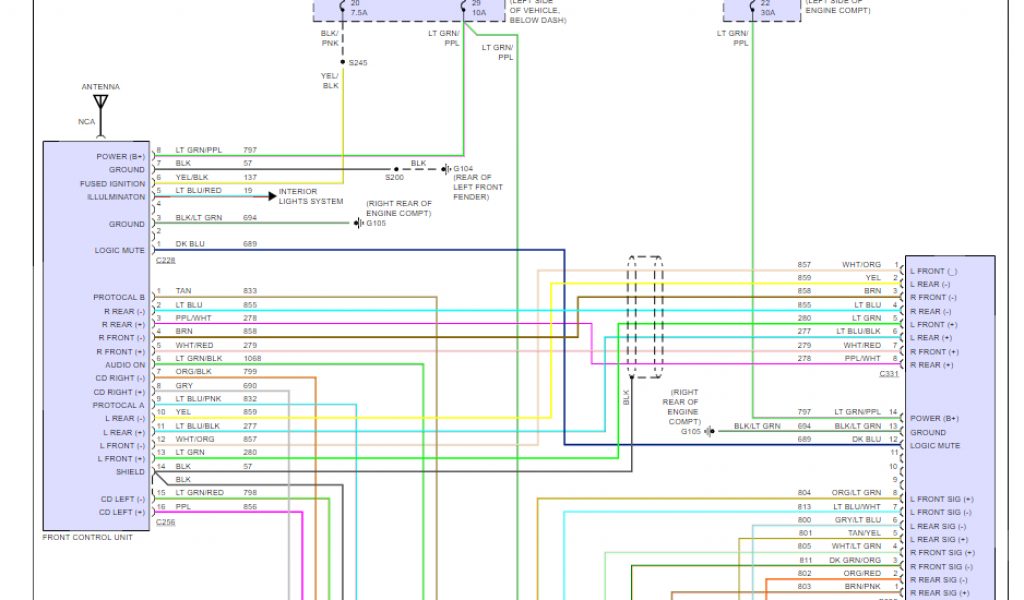The height and width of the screenshot is (600, 1024).
Task: Click the Interior Lights System arrow
Action: point(271,196)
